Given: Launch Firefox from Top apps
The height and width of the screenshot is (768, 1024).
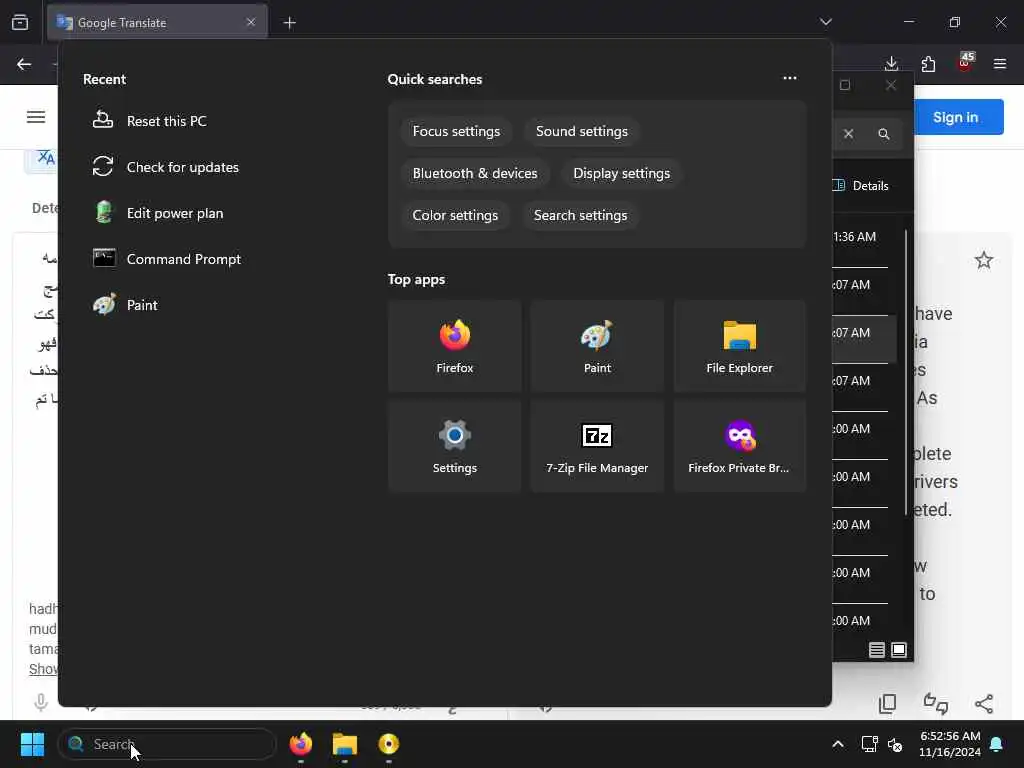Looking at the screenshot, I should 455,346.
